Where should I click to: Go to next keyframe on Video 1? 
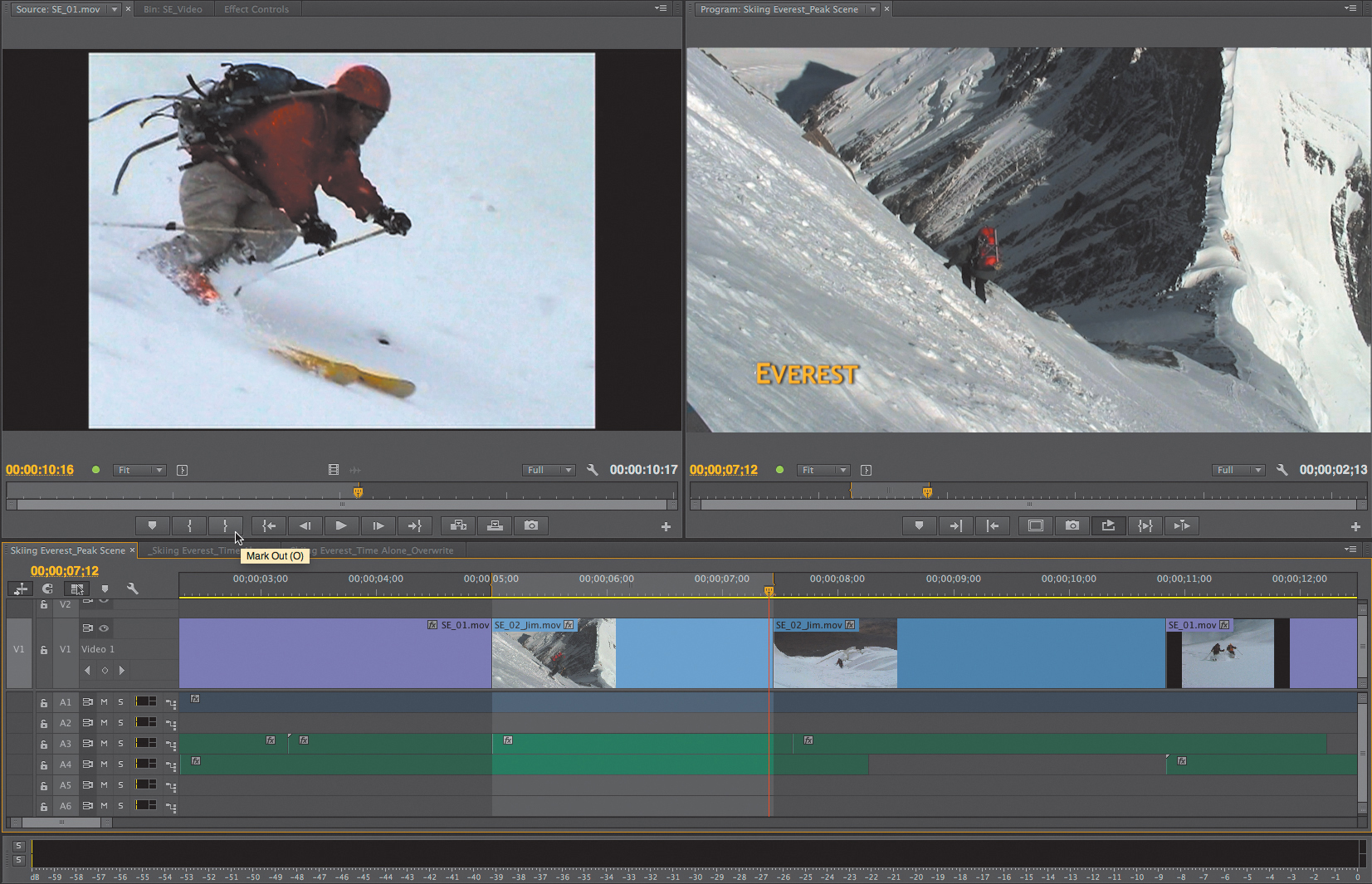point(122,671)
